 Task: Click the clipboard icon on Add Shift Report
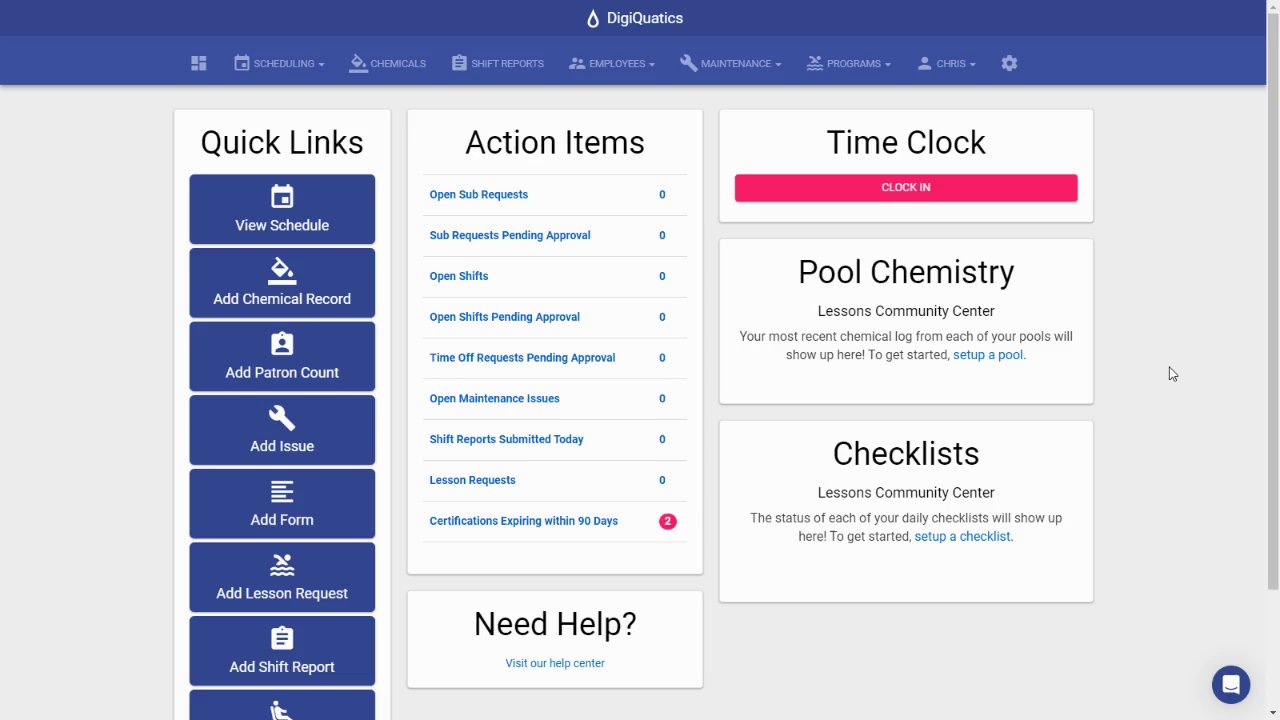coord(282,638)
